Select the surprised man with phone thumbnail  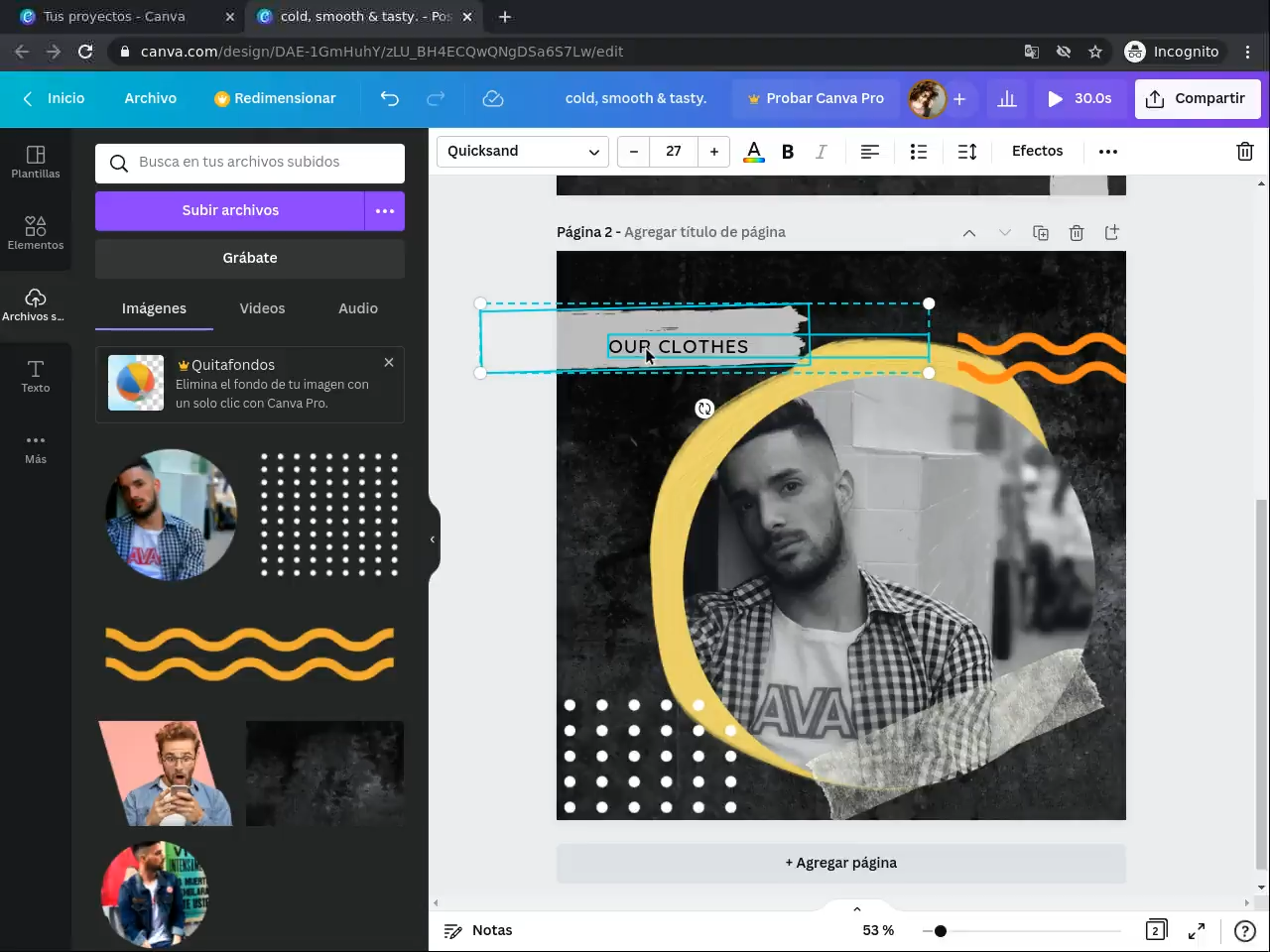pyautogui.click(x=166, y=773)
